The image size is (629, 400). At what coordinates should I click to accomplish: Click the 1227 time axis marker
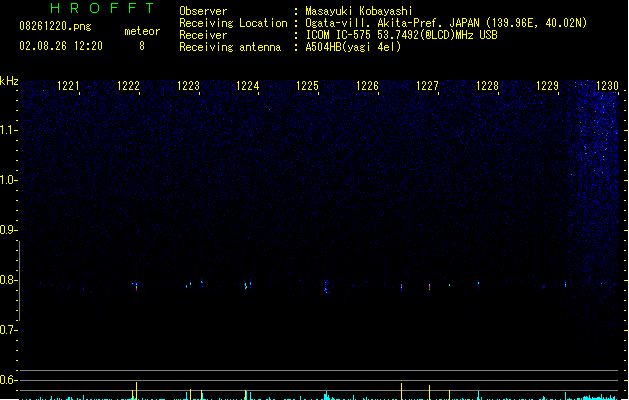click(427, 86)
